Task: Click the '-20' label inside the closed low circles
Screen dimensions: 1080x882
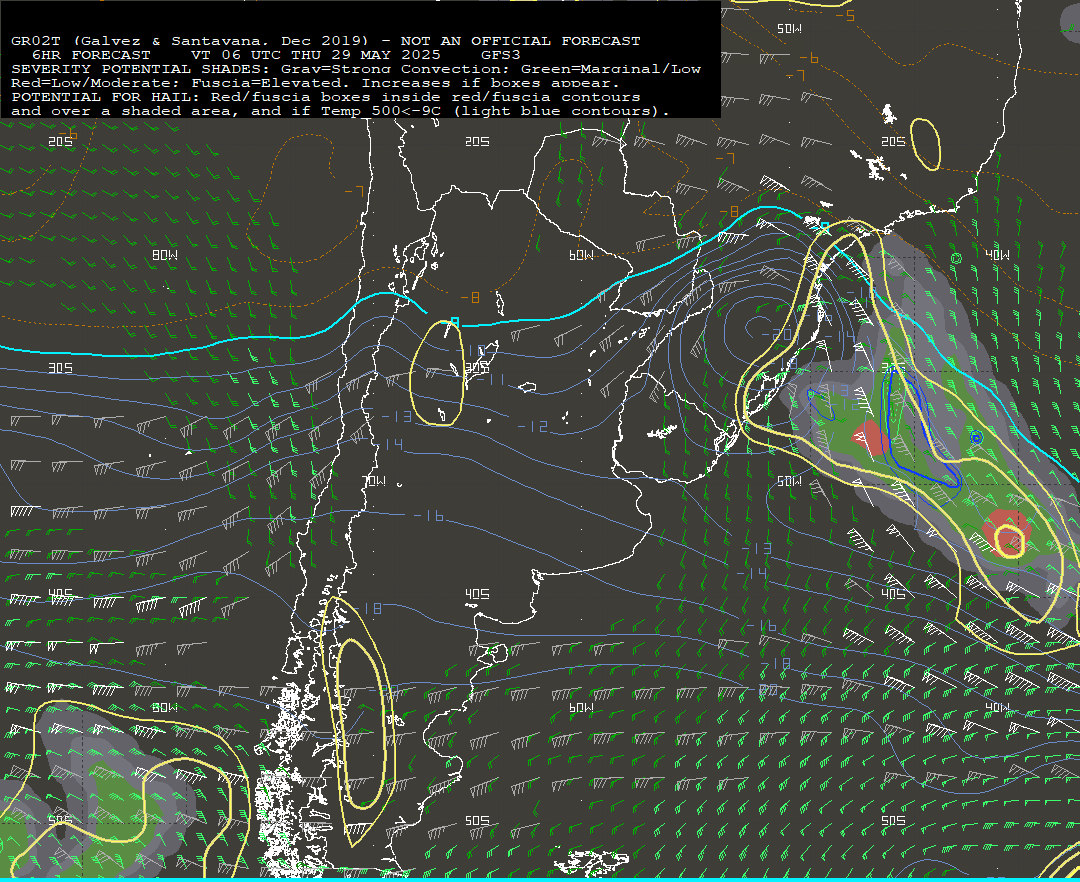Action: [x=777, y=334]
